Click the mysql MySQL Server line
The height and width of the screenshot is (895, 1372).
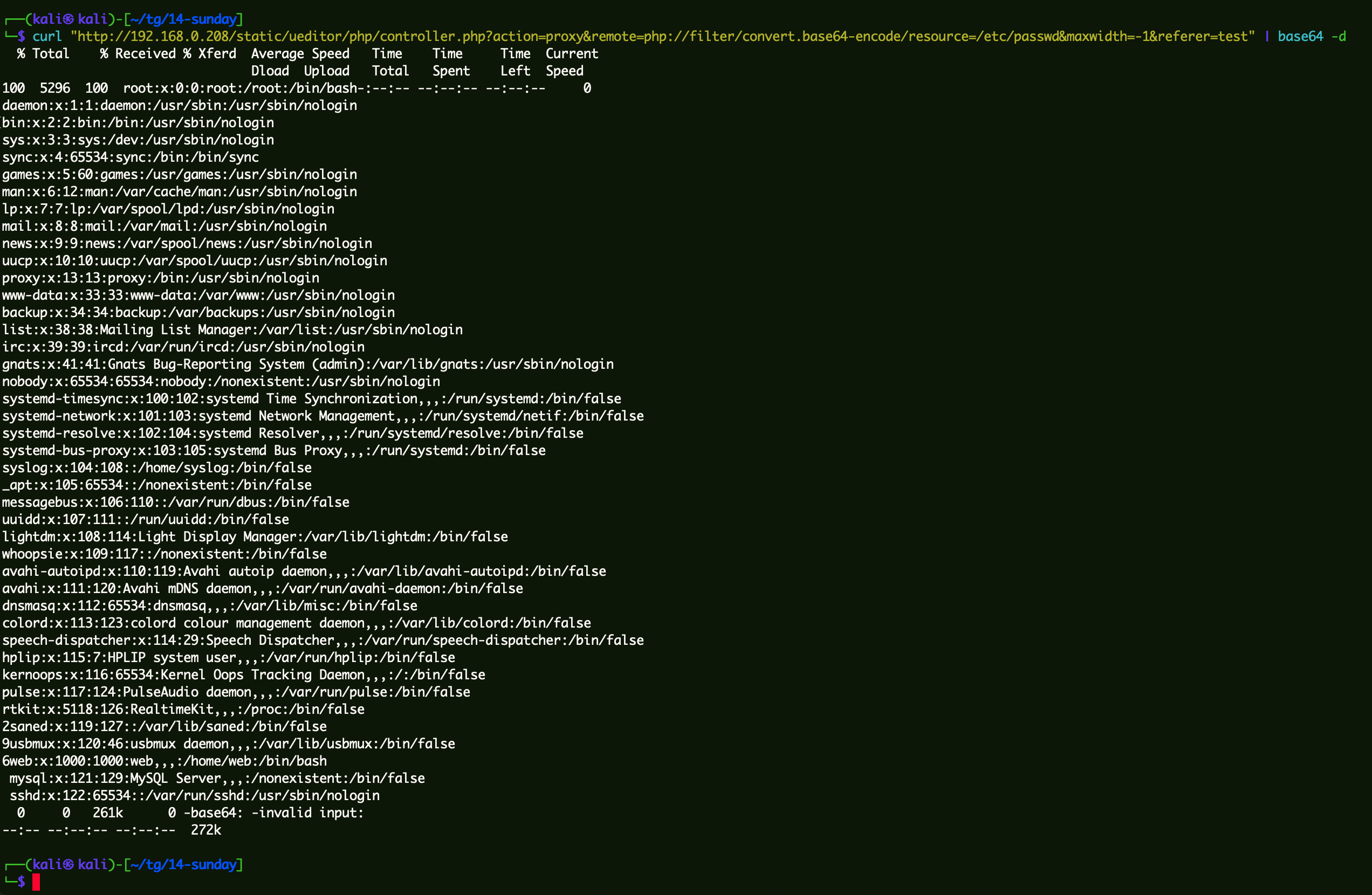click(x=217, y=778)
